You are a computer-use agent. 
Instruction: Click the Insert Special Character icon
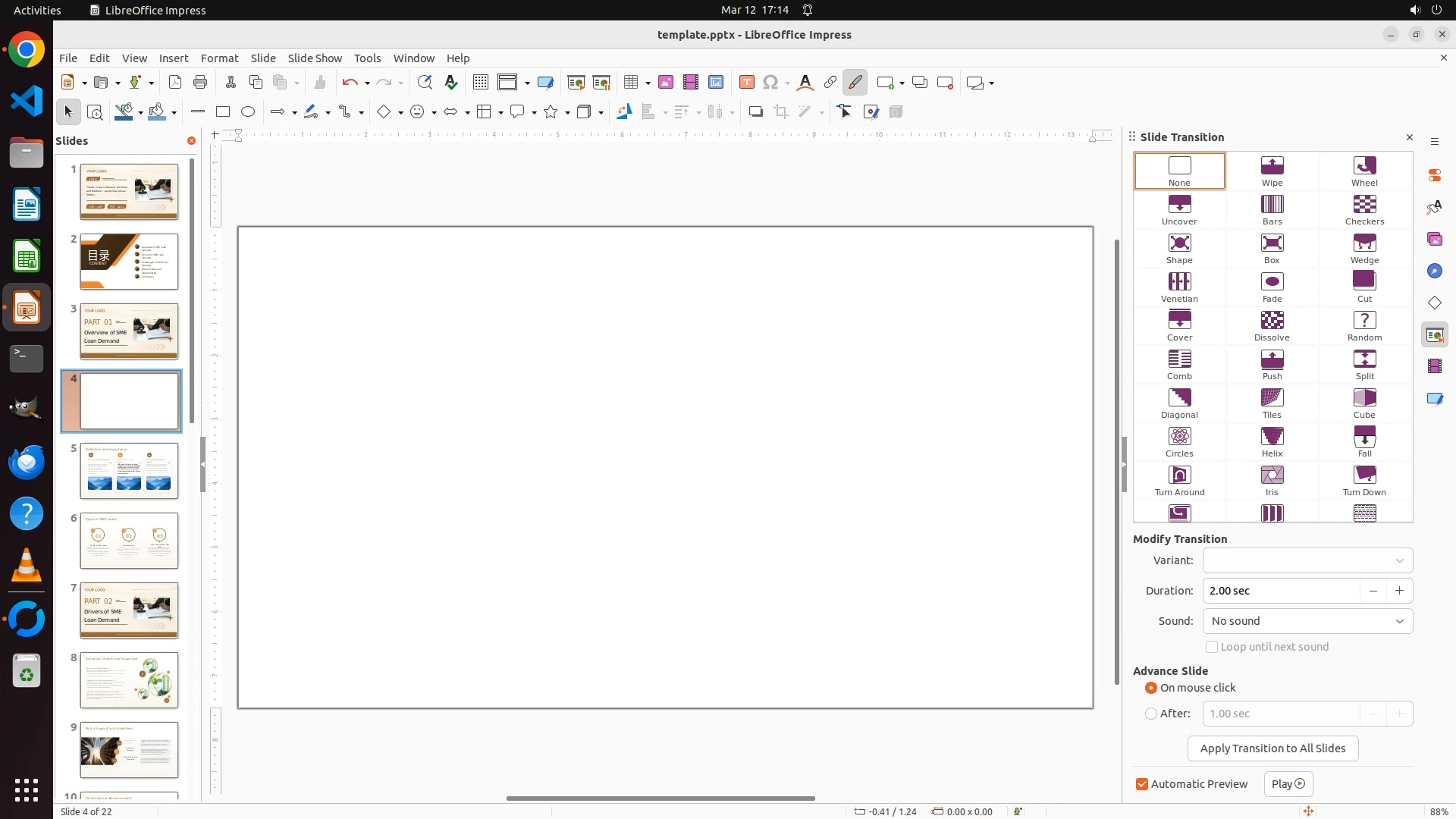tap(770, 83)
